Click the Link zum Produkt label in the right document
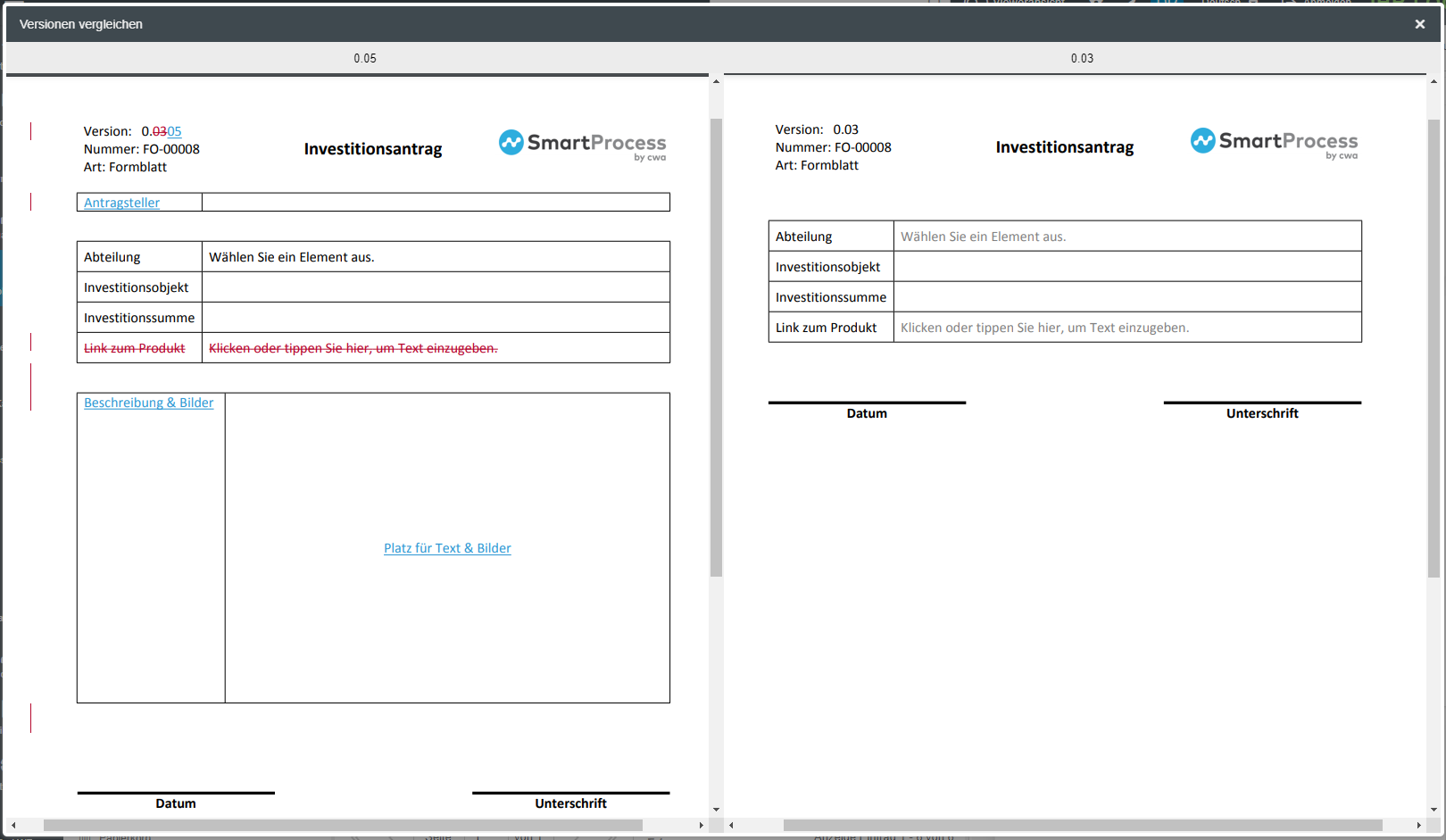This screenshot has width=1446, height=840. pyautogui.click(x=826, y=328)
